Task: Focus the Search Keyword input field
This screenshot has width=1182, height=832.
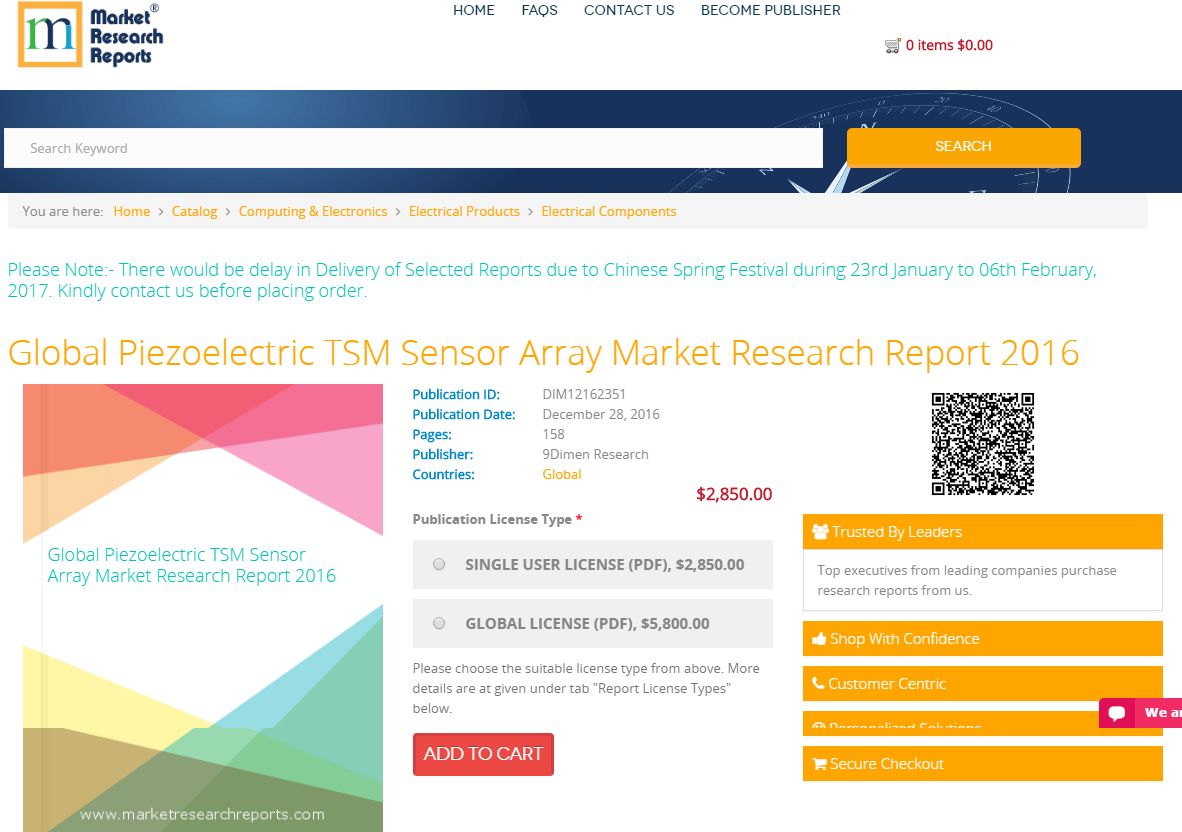Action: pos(413,148)
